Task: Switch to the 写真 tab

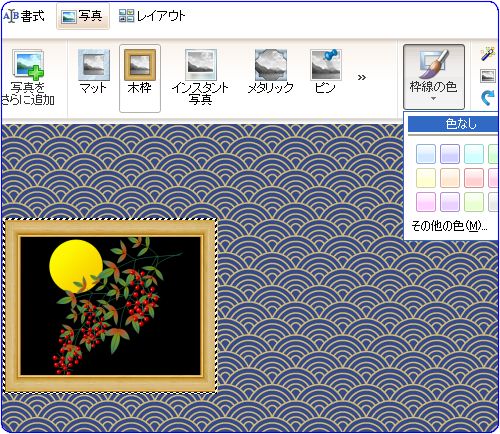Action: tap(83, 16)
